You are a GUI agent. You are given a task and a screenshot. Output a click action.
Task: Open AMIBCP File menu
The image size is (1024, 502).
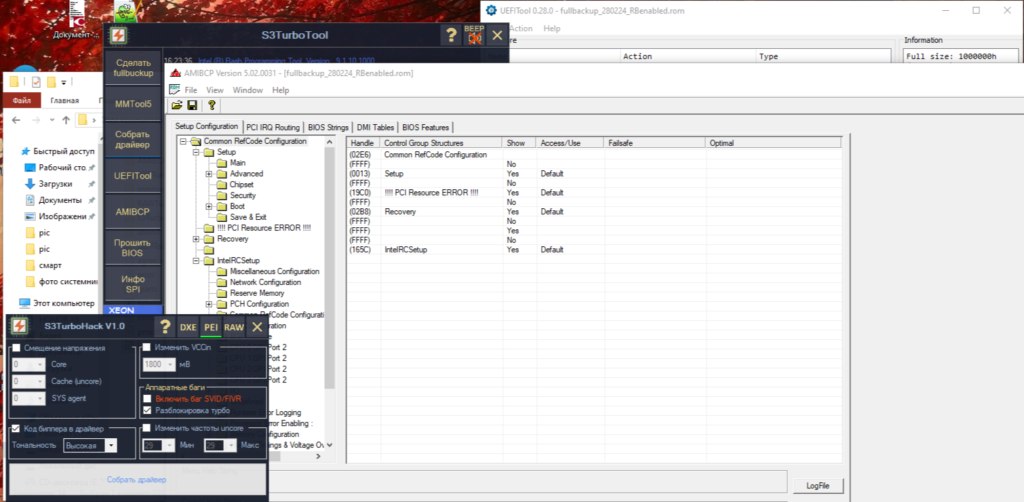tap(191, 90)
